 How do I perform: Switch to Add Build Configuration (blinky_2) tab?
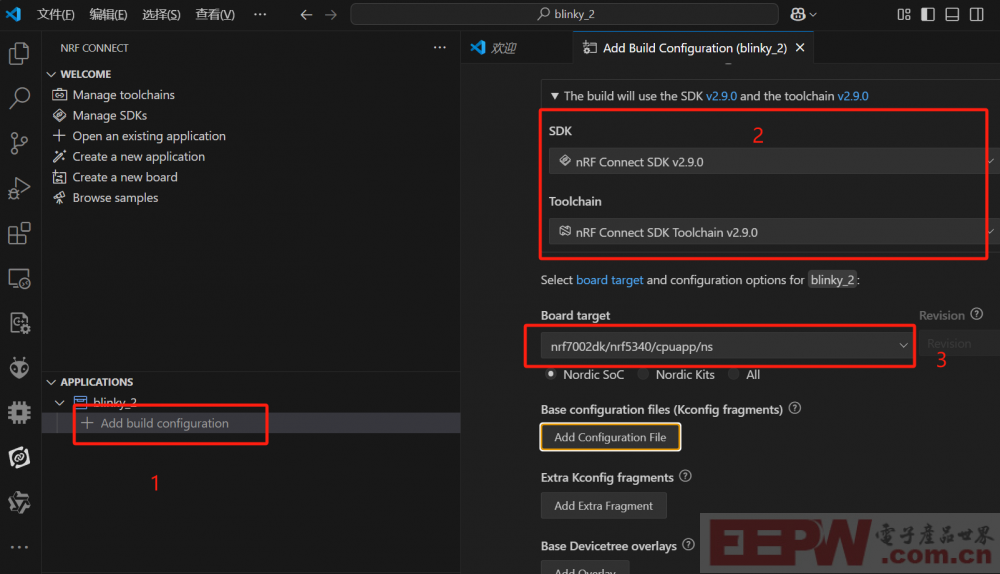[693, 48]
